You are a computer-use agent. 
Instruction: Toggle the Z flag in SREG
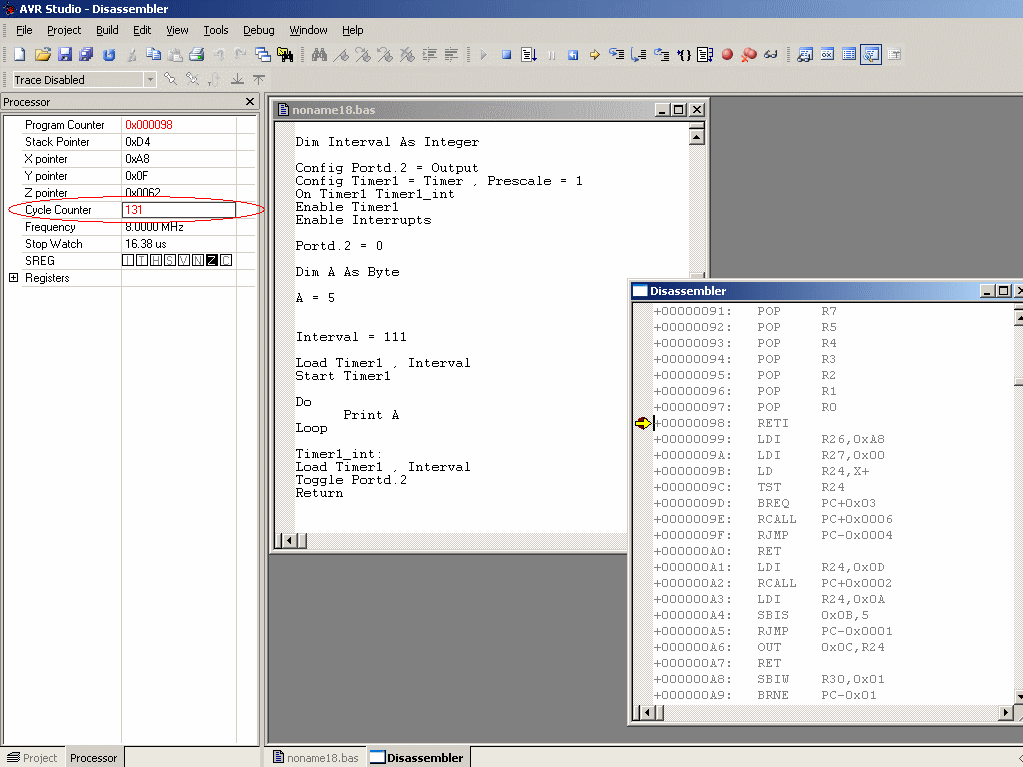point(212,261)
